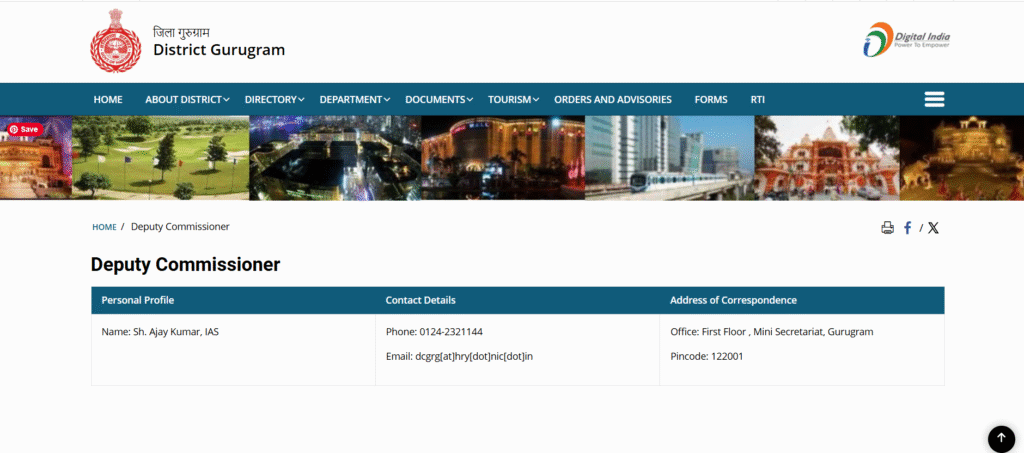Screen dimensions: 1024x453
Task: Print the page using printer icon
Action: pos(887,228)
